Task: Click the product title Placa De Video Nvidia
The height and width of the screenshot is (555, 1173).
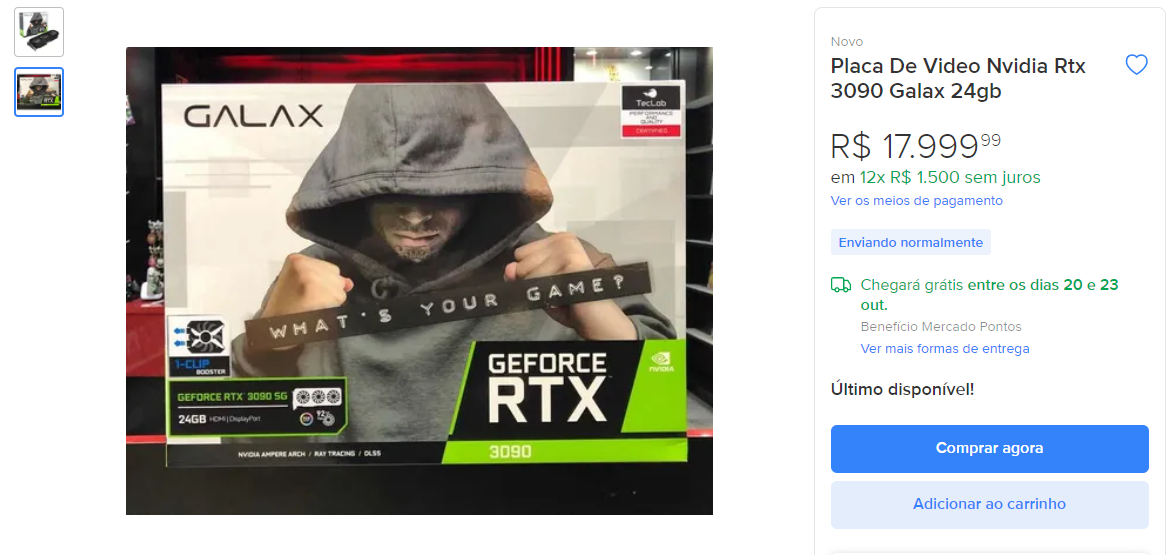Action: pos(958,78)
